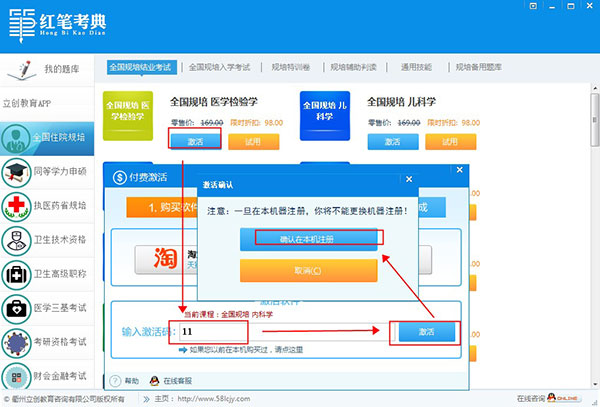Open 在线客服 QQ penguin icon
Viewport: 600px width, 407px height.
tap(155, 381)
